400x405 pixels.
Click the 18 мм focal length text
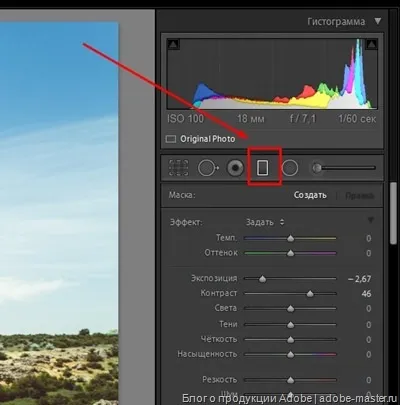(251, 119)
